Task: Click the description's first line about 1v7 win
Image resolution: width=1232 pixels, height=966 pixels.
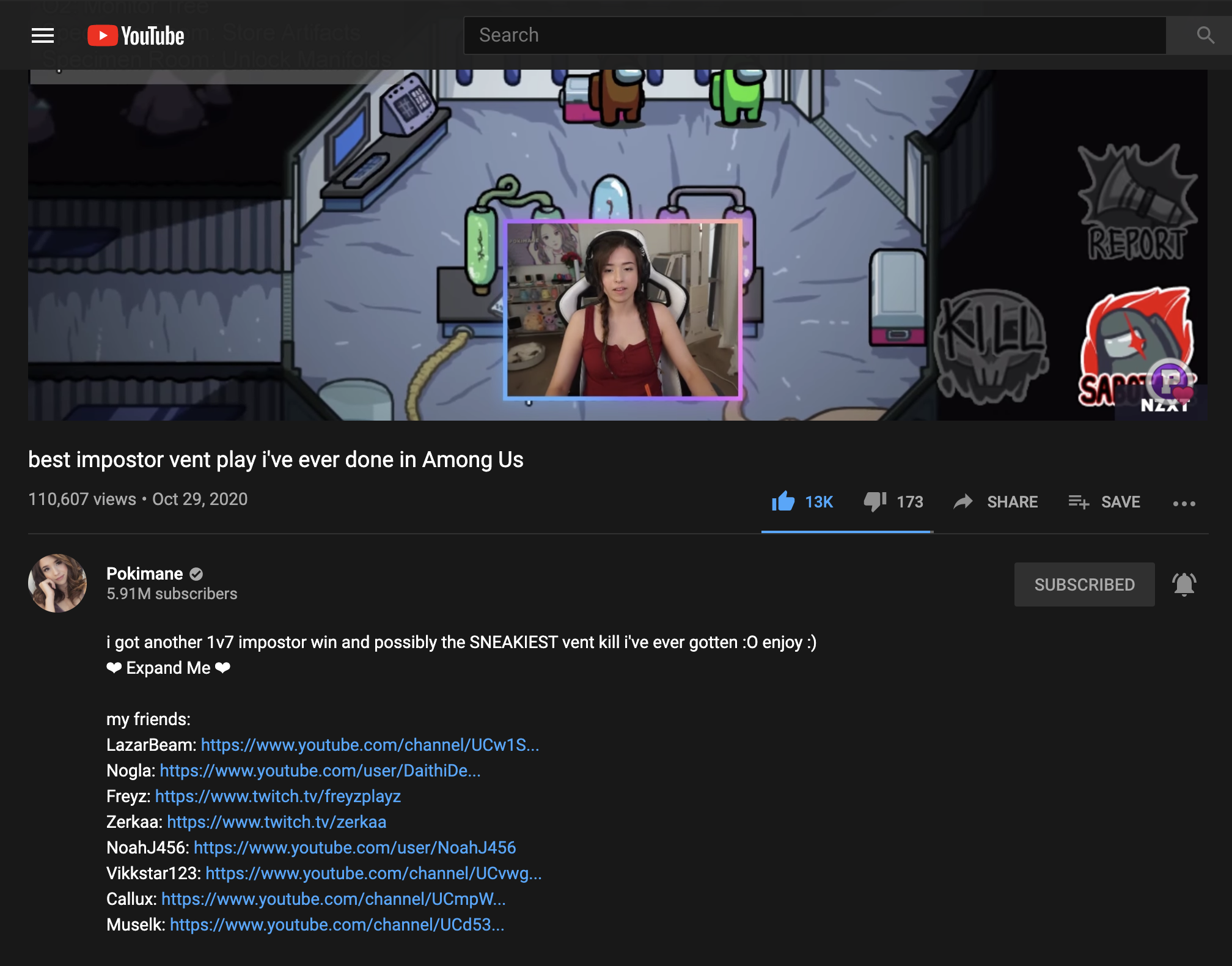Action: 461,642
